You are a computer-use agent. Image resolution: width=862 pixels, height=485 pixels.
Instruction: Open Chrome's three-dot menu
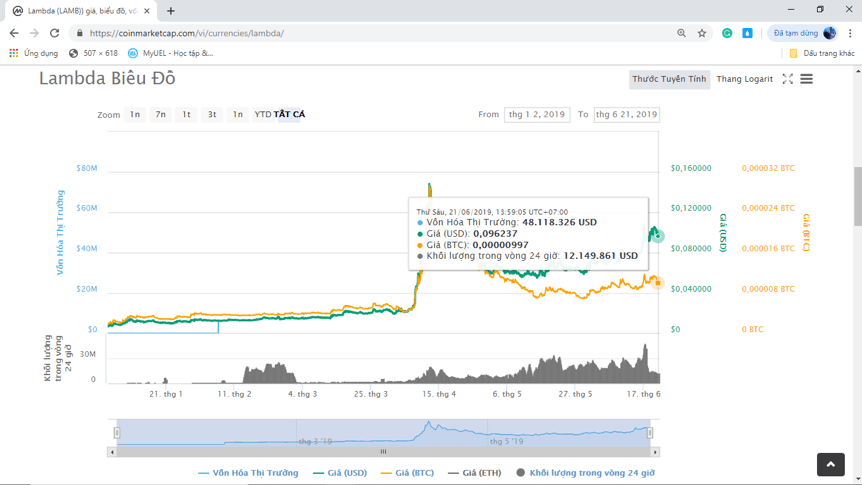850,33
